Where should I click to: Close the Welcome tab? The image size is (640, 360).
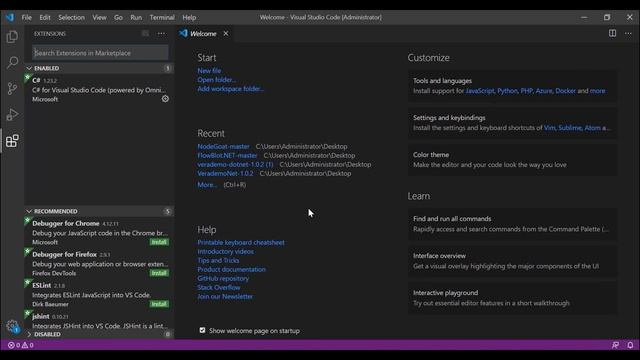226,33
